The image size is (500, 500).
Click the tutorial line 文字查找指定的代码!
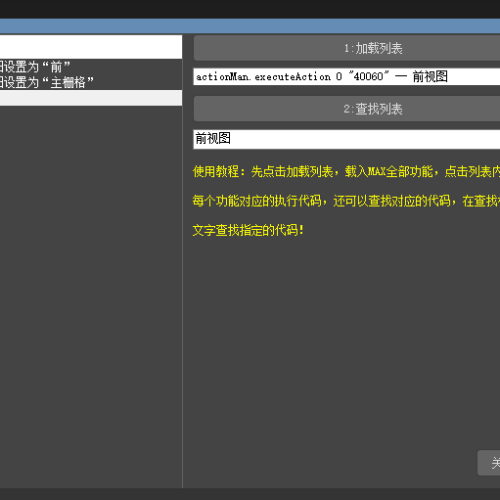click(248, 230)
